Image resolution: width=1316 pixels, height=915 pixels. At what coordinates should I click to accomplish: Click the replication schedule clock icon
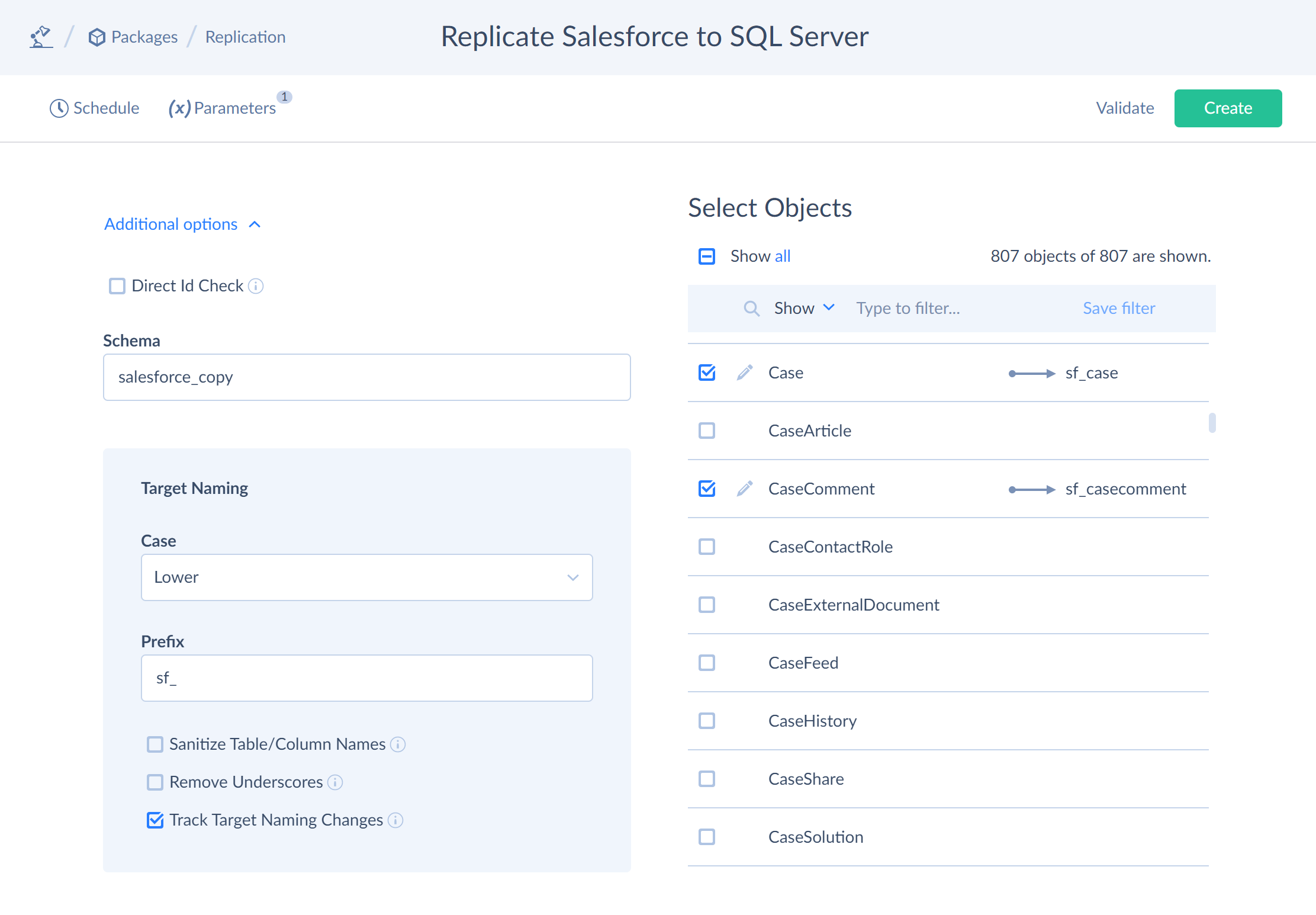[x=57, y=108]
